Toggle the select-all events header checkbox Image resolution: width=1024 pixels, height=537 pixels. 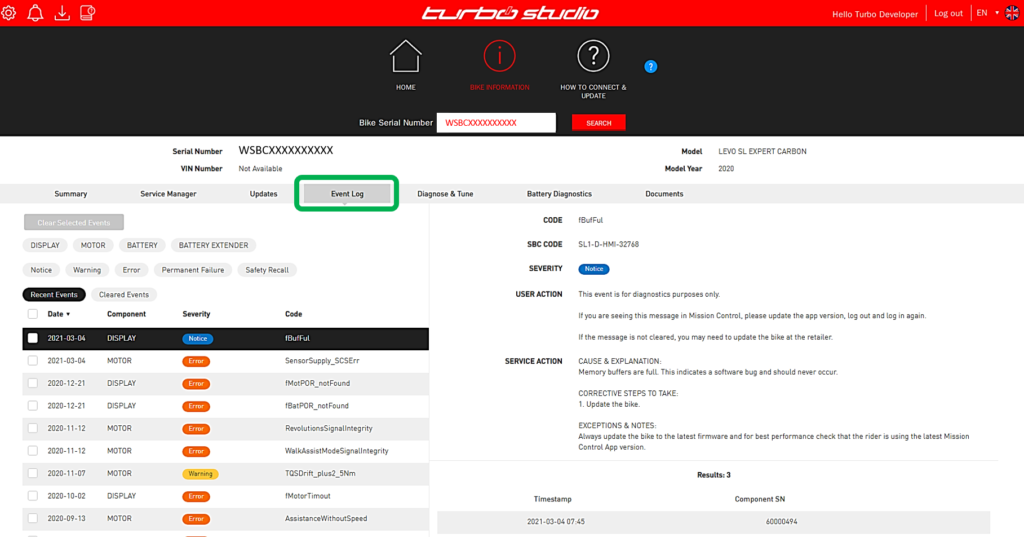pos(33,314)
